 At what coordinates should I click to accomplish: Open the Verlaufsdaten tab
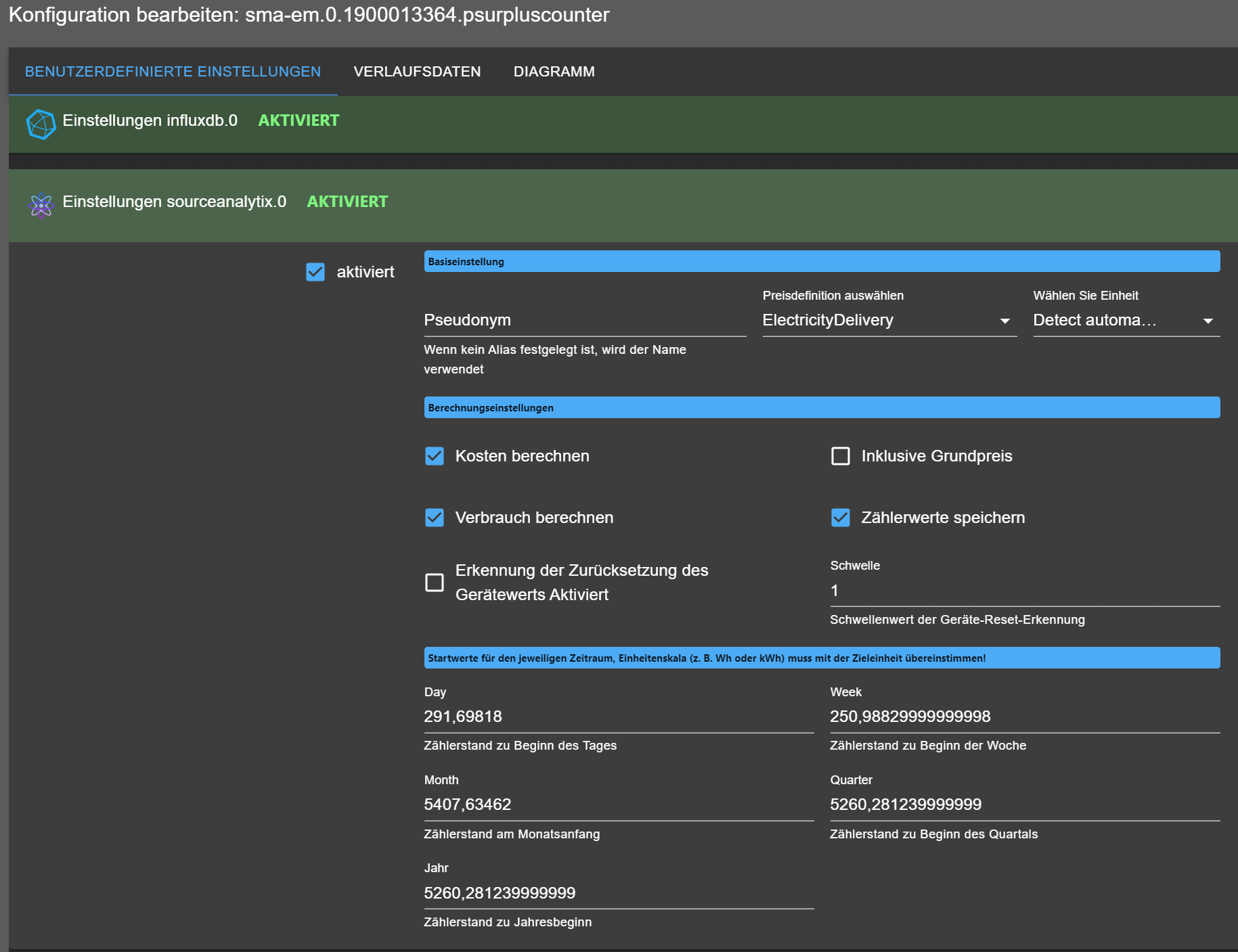(x=417, y=72)
